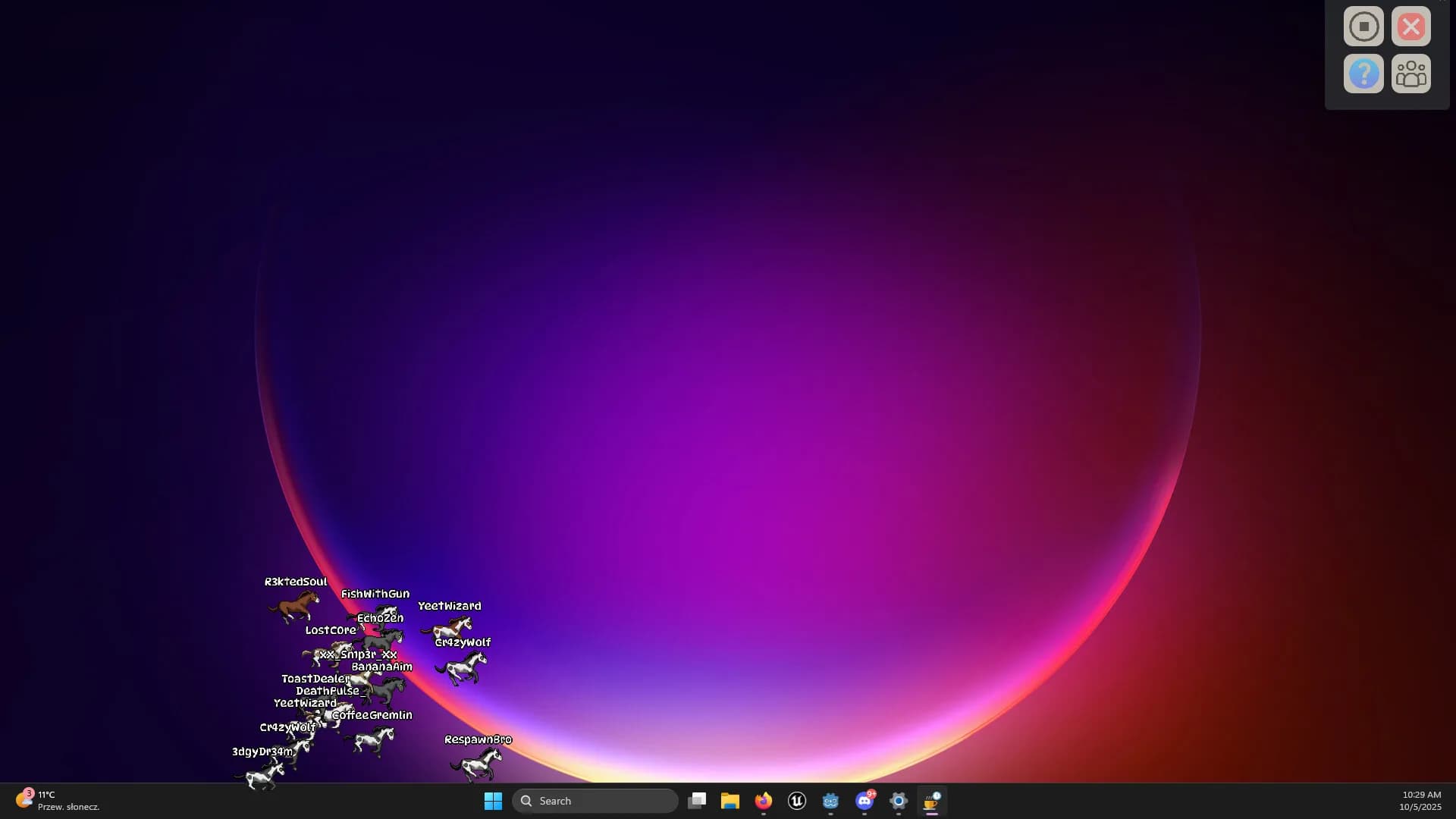Click the 3dgyDr34m name label
The image size is (1456, 819).
(262, 752)
